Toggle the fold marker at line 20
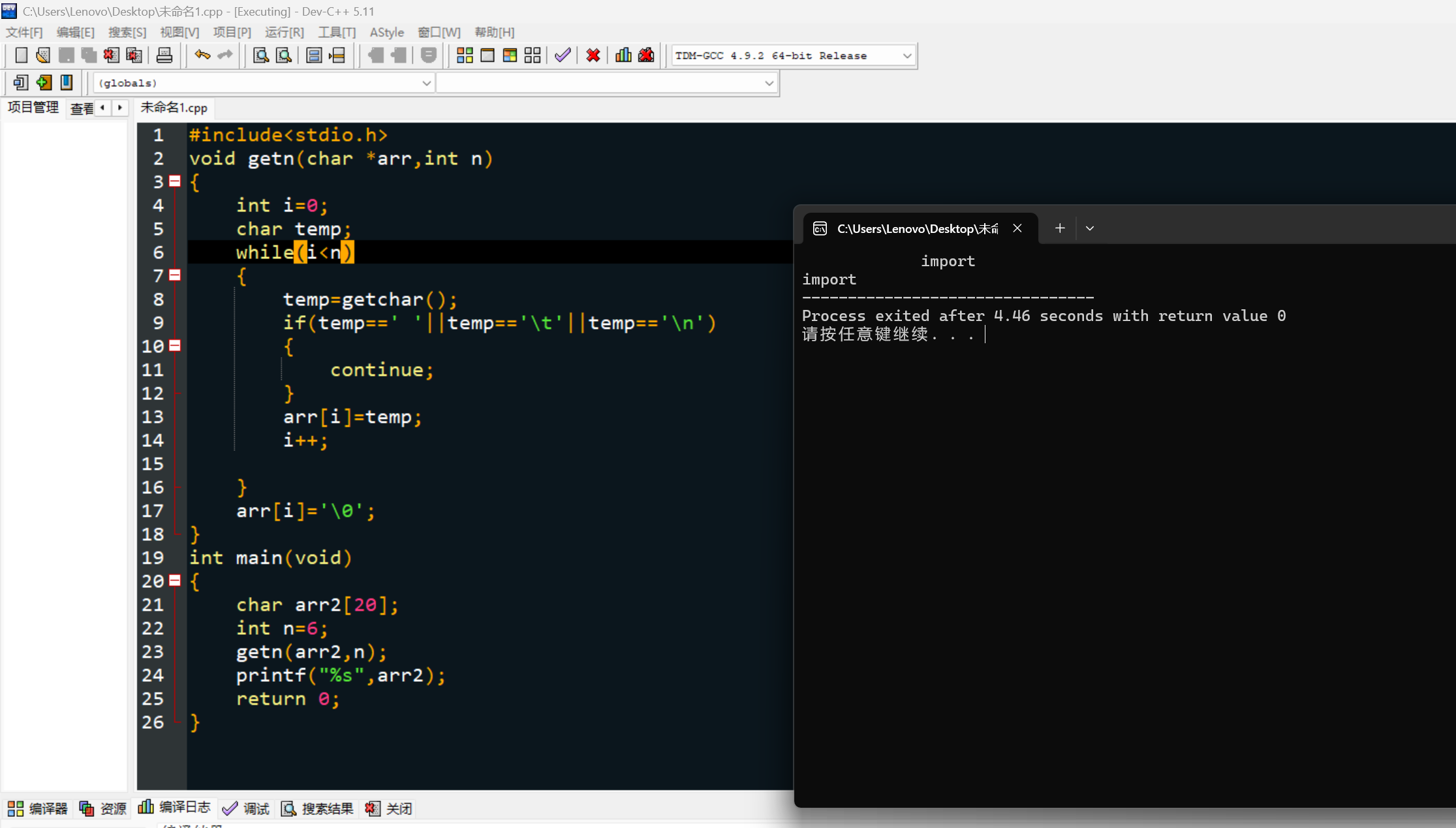 [x=175, y=581]
